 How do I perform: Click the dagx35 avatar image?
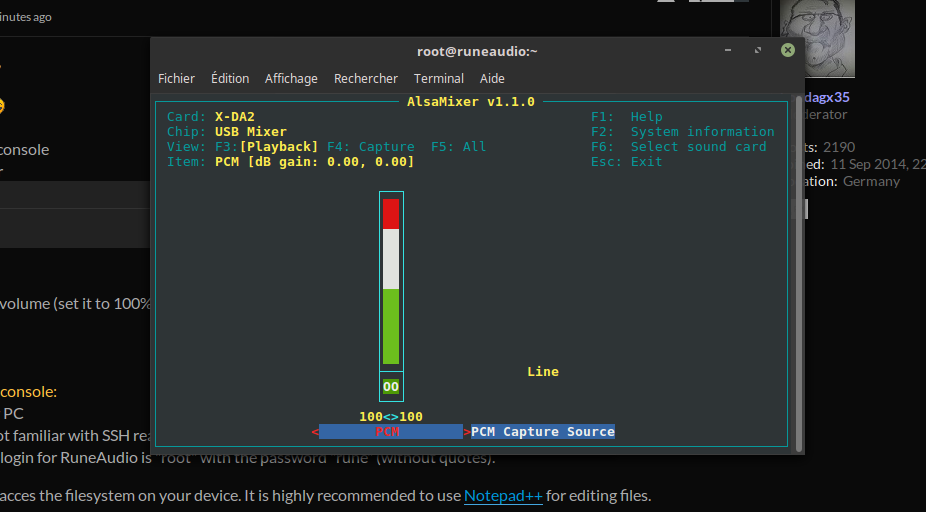817,38
